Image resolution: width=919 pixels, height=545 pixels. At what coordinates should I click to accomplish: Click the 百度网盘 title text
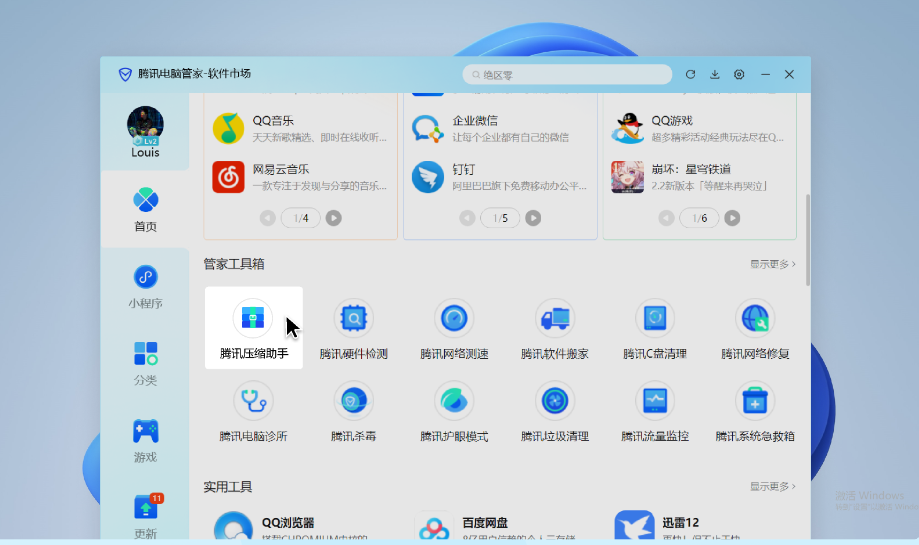point(485,523)
